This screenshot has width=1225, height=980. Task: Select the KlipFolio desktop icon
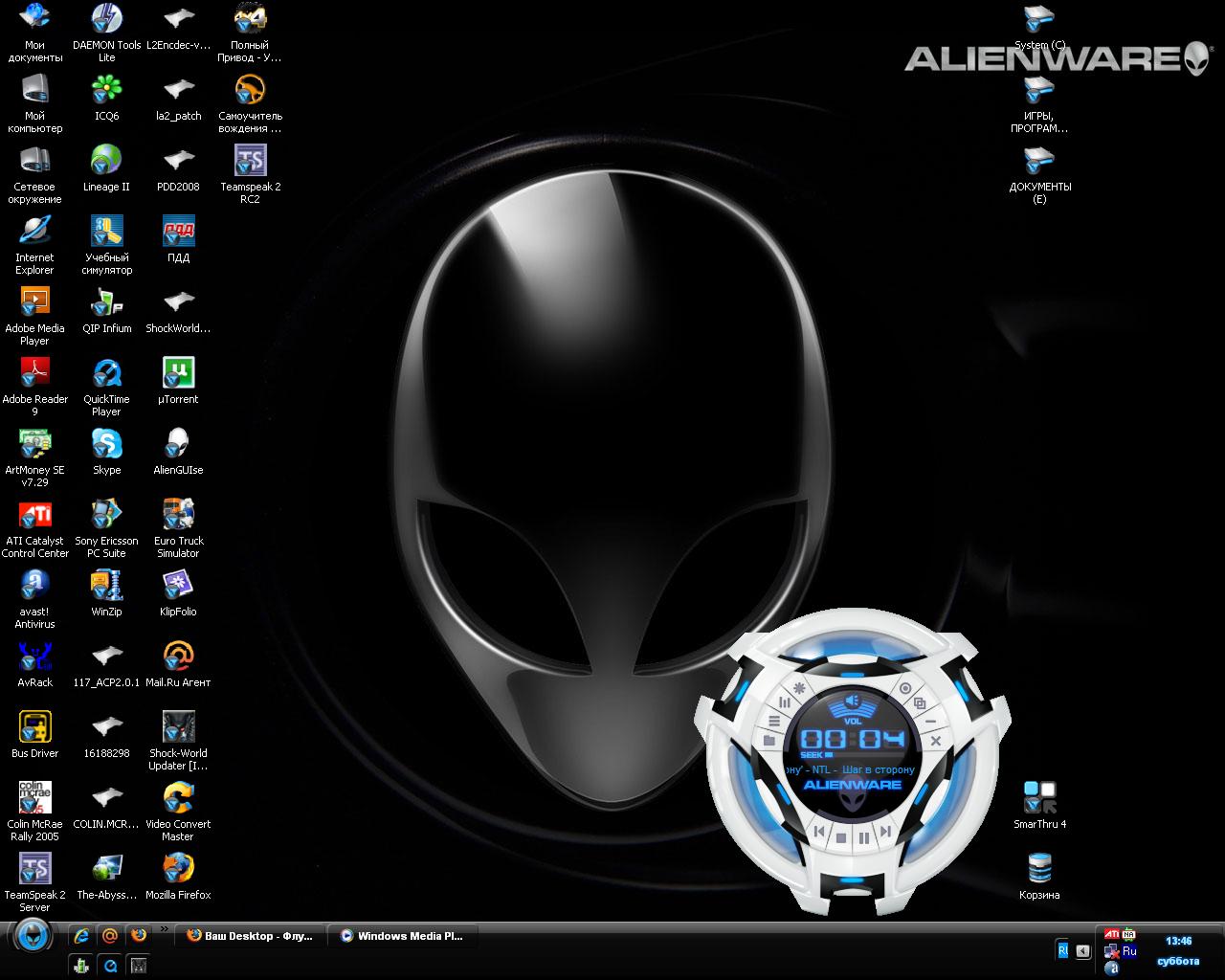179,593
